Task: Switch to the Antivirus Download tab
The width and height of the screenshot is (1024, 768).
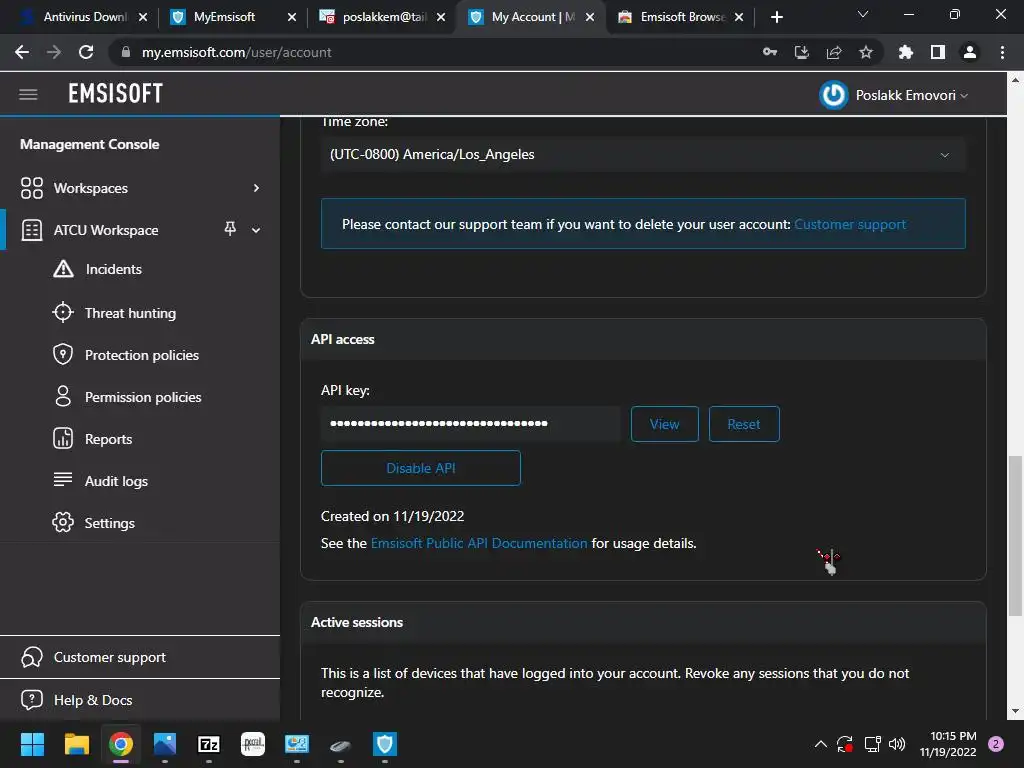Action: tap(85, 17)
